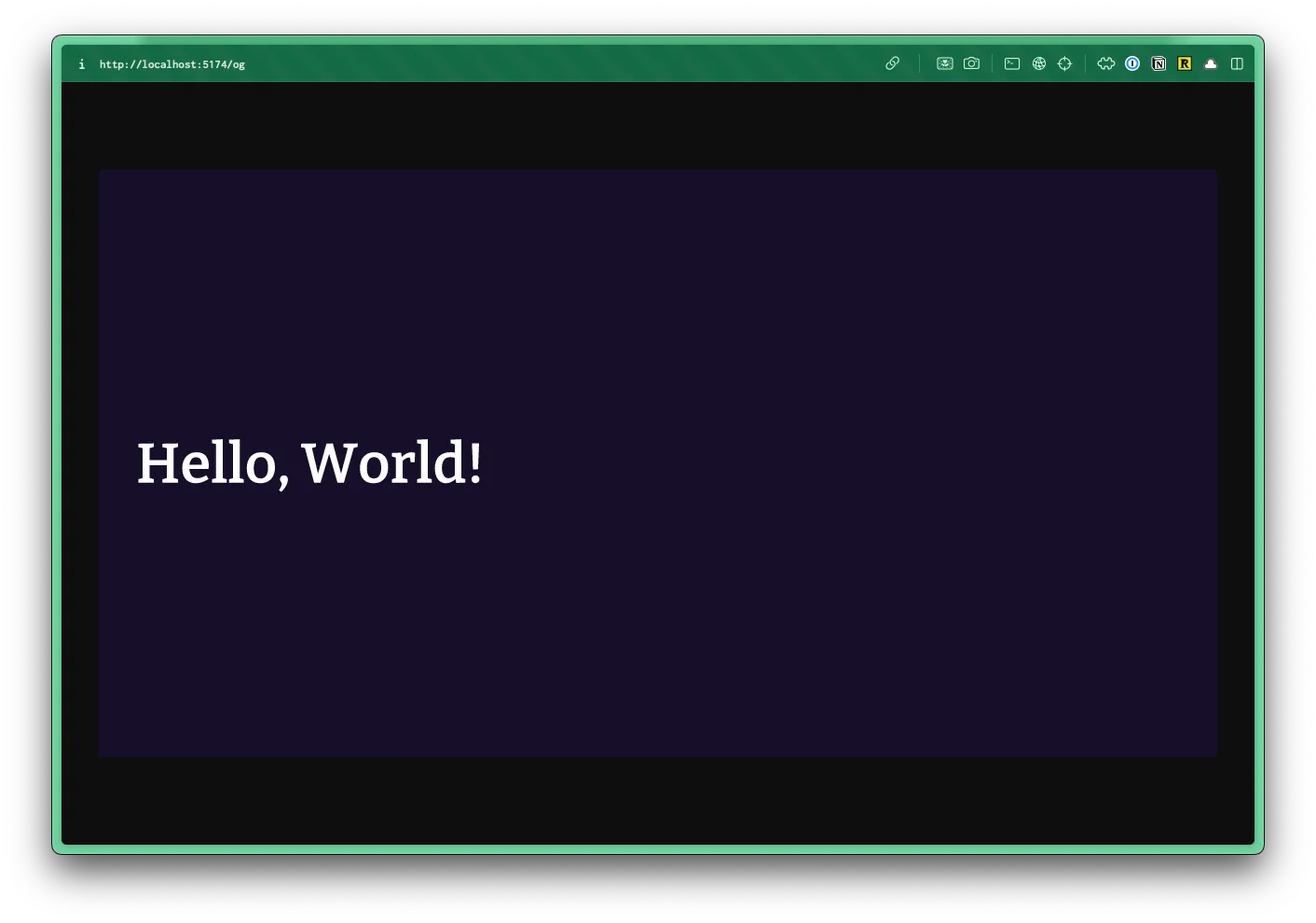
Task: Open the puzzle-piece extensions menu
Action: 1106,63
